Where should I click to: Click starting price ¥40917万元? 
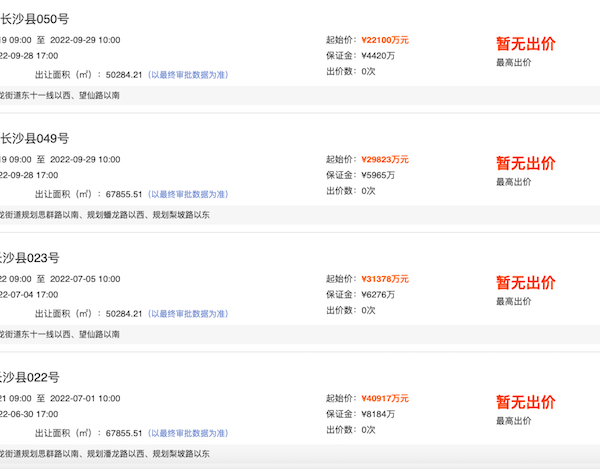[x=385, y=398]
